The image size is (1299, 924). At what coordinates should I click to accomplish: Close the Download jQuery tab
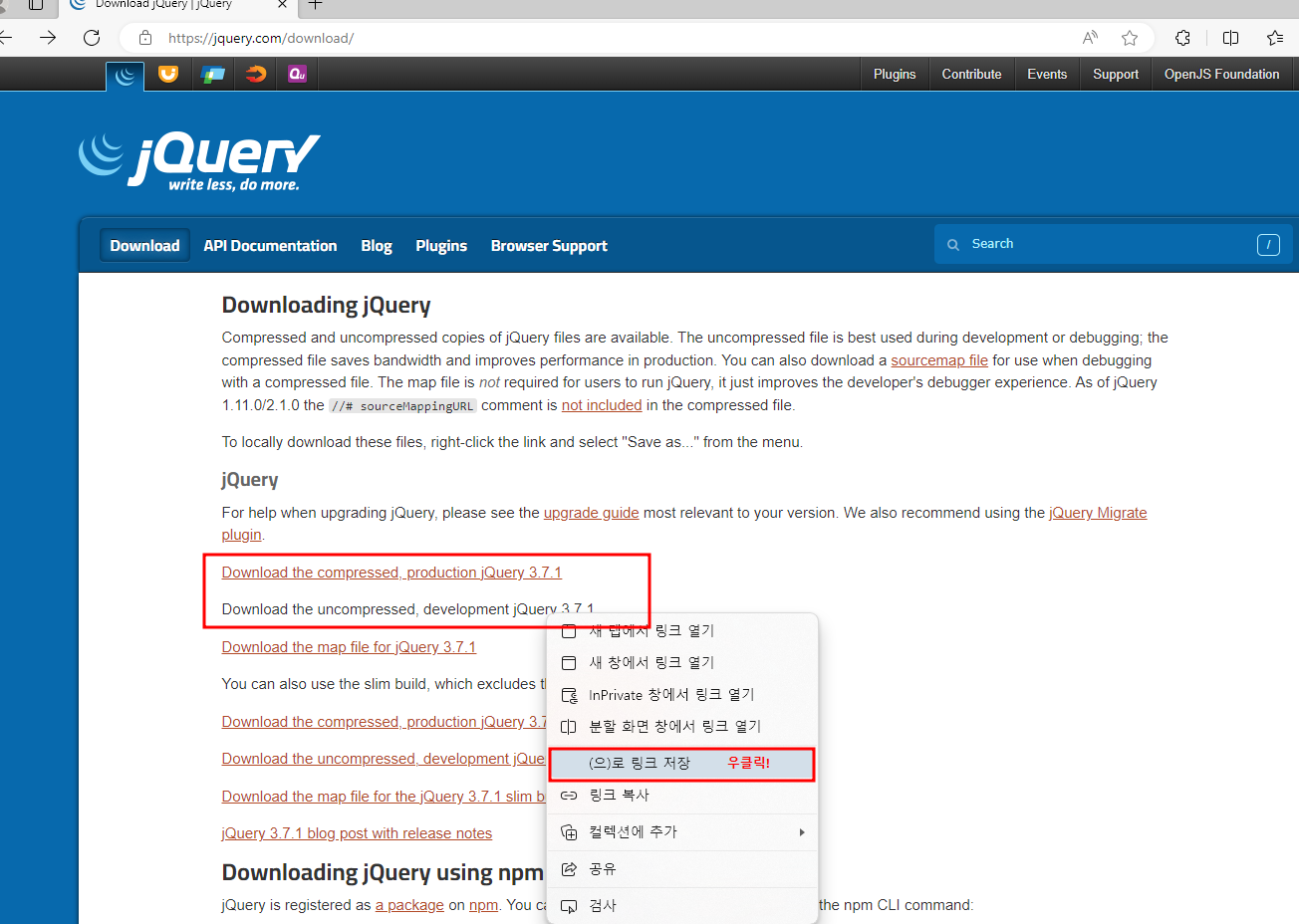[x=282, y=5]
